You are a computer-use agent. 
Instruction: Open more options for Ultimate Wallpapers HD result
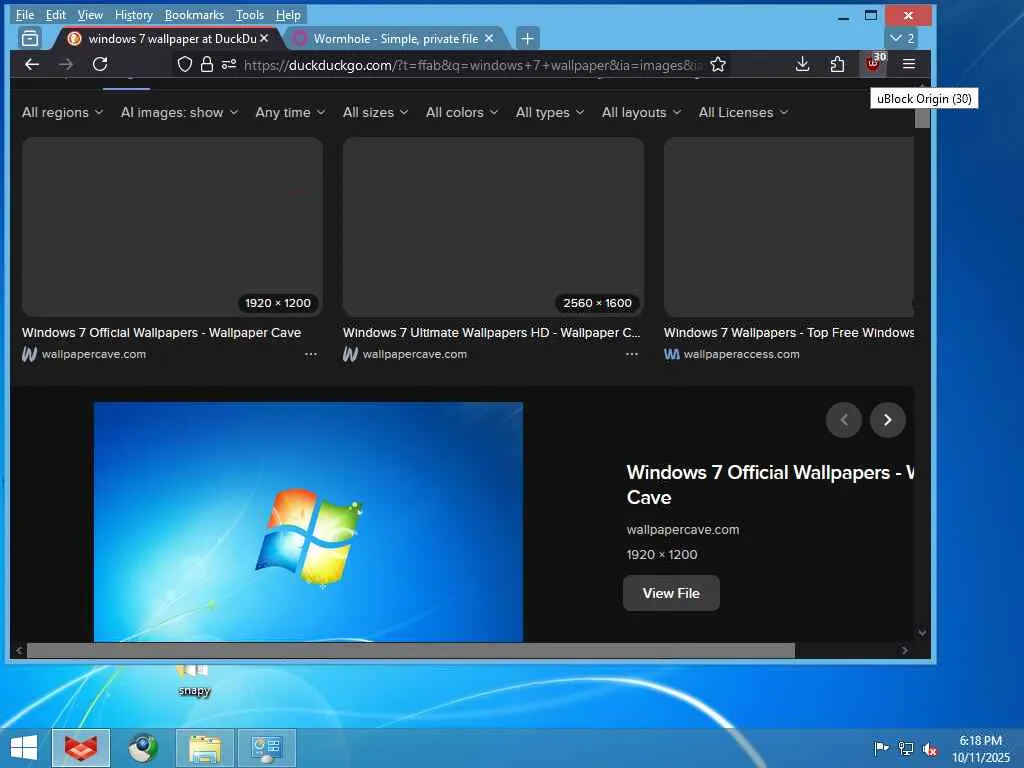(x=632, y=354)
